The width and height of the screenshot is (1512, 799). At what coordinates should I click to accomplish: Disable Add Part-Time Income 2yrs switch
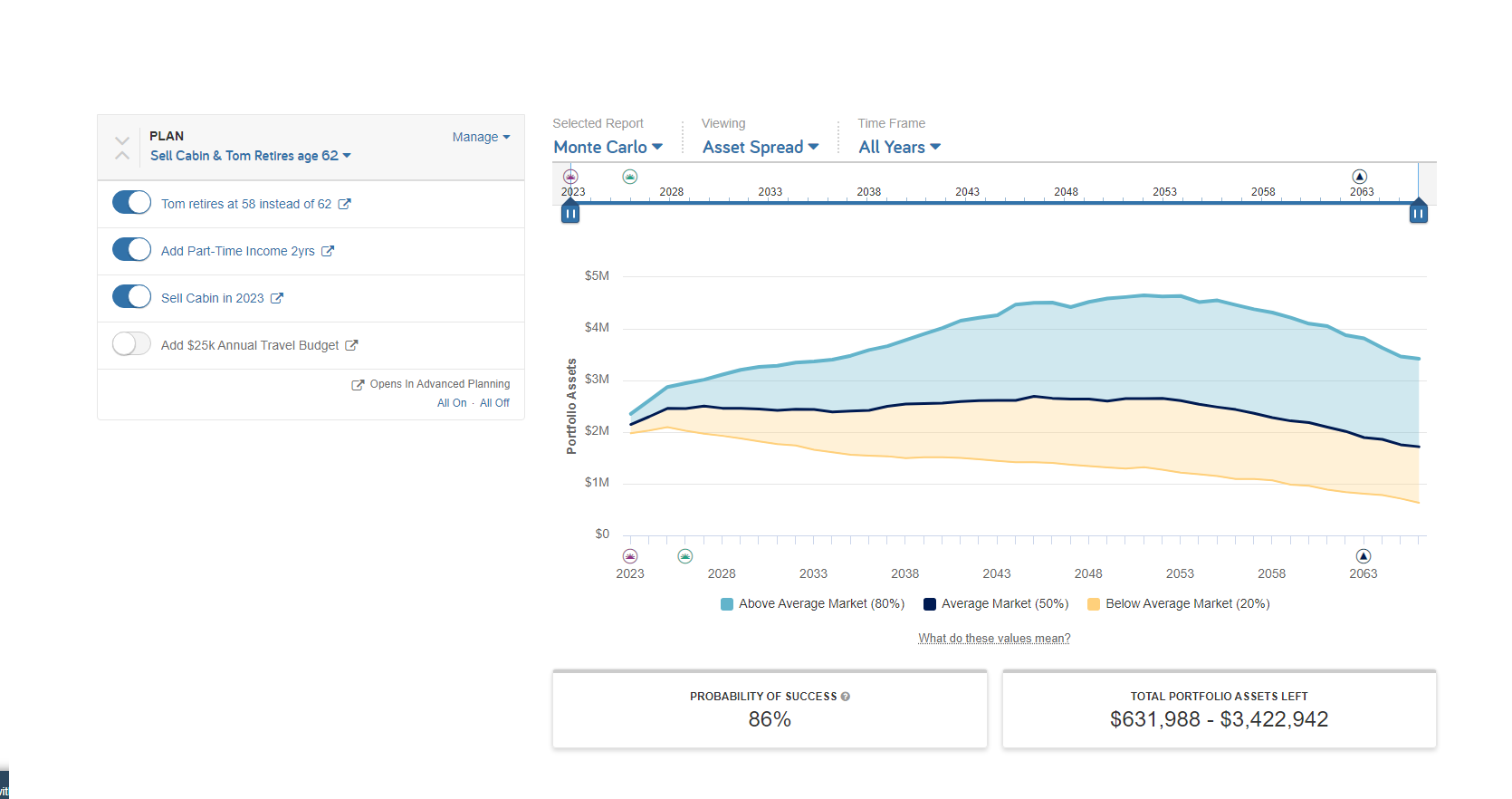tap(131, 249)
